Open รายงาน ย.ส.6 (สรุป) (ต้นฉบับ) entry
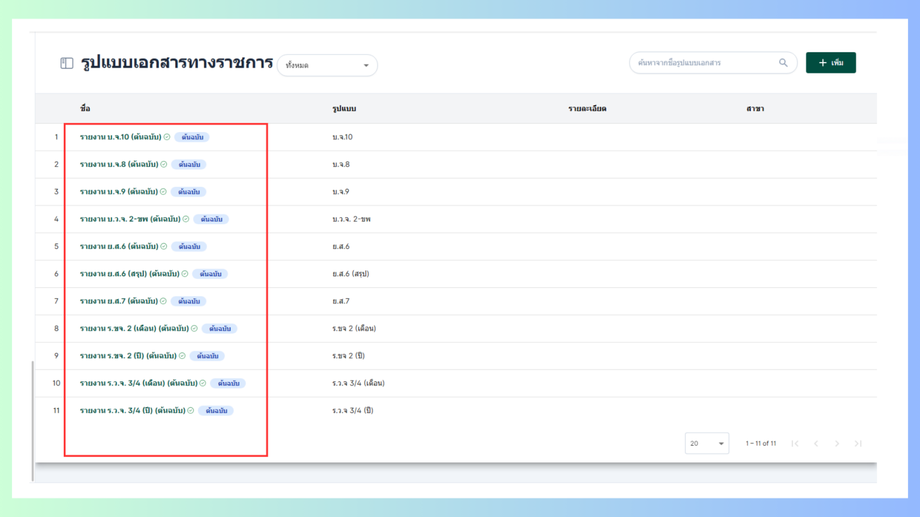Screen dimensions: 920x517 pyautogui.click(x=130, y=274)
